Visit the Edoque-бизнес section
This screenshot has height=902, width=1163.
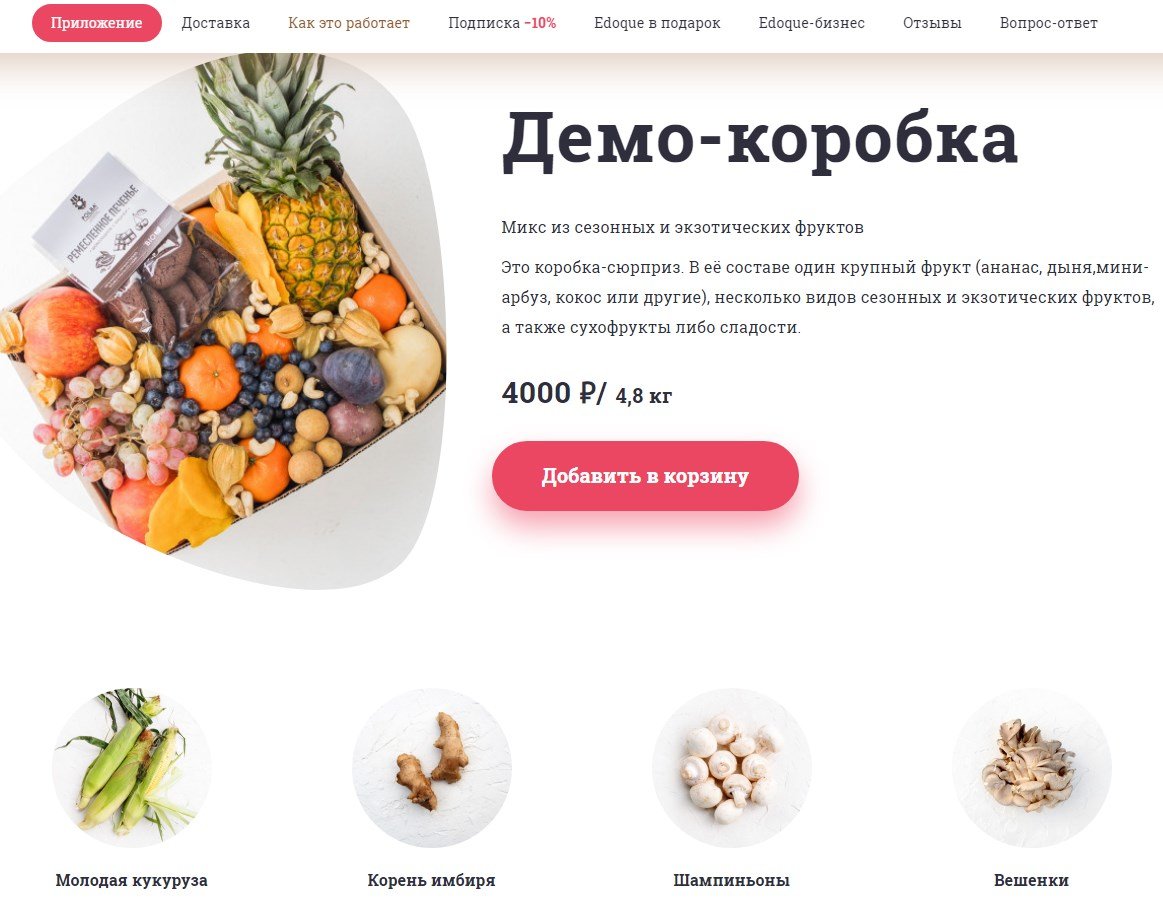(x=811, y=23)
